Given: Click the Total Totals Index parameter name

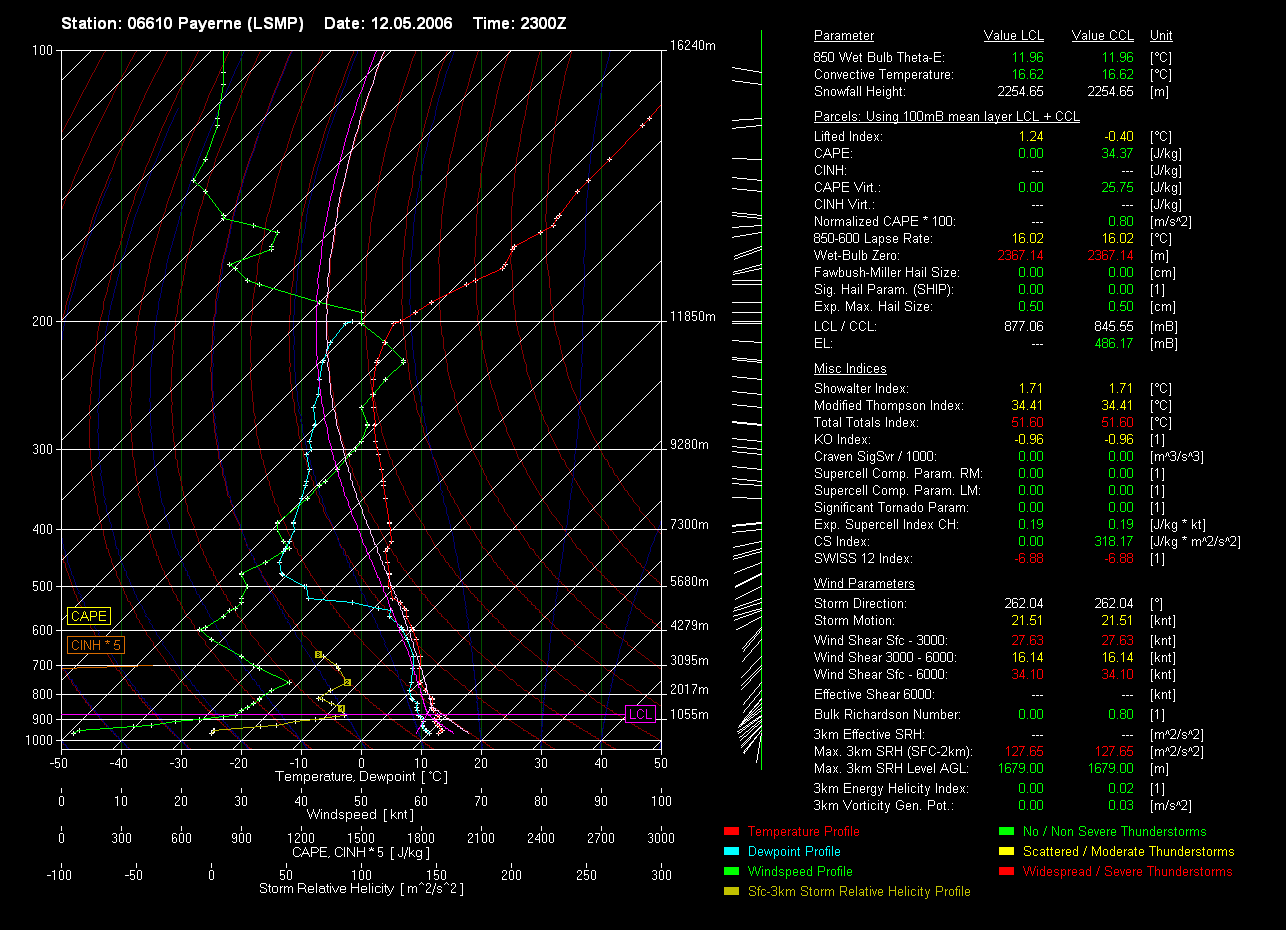Looking at the screenshot, I should 868,422.
